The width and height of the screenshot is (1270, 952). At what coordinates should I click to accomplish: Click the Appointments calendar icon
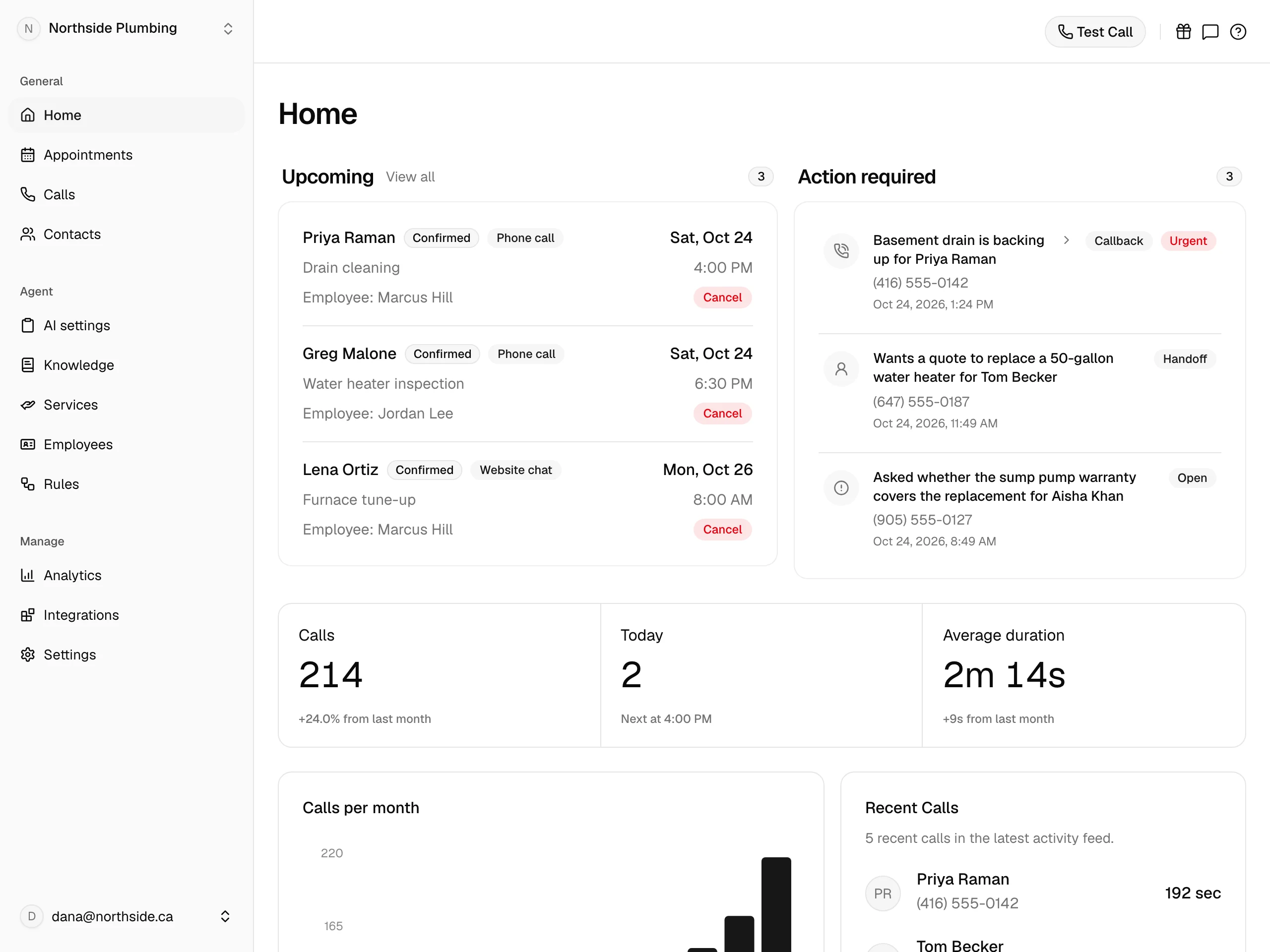tap(28, 155)
